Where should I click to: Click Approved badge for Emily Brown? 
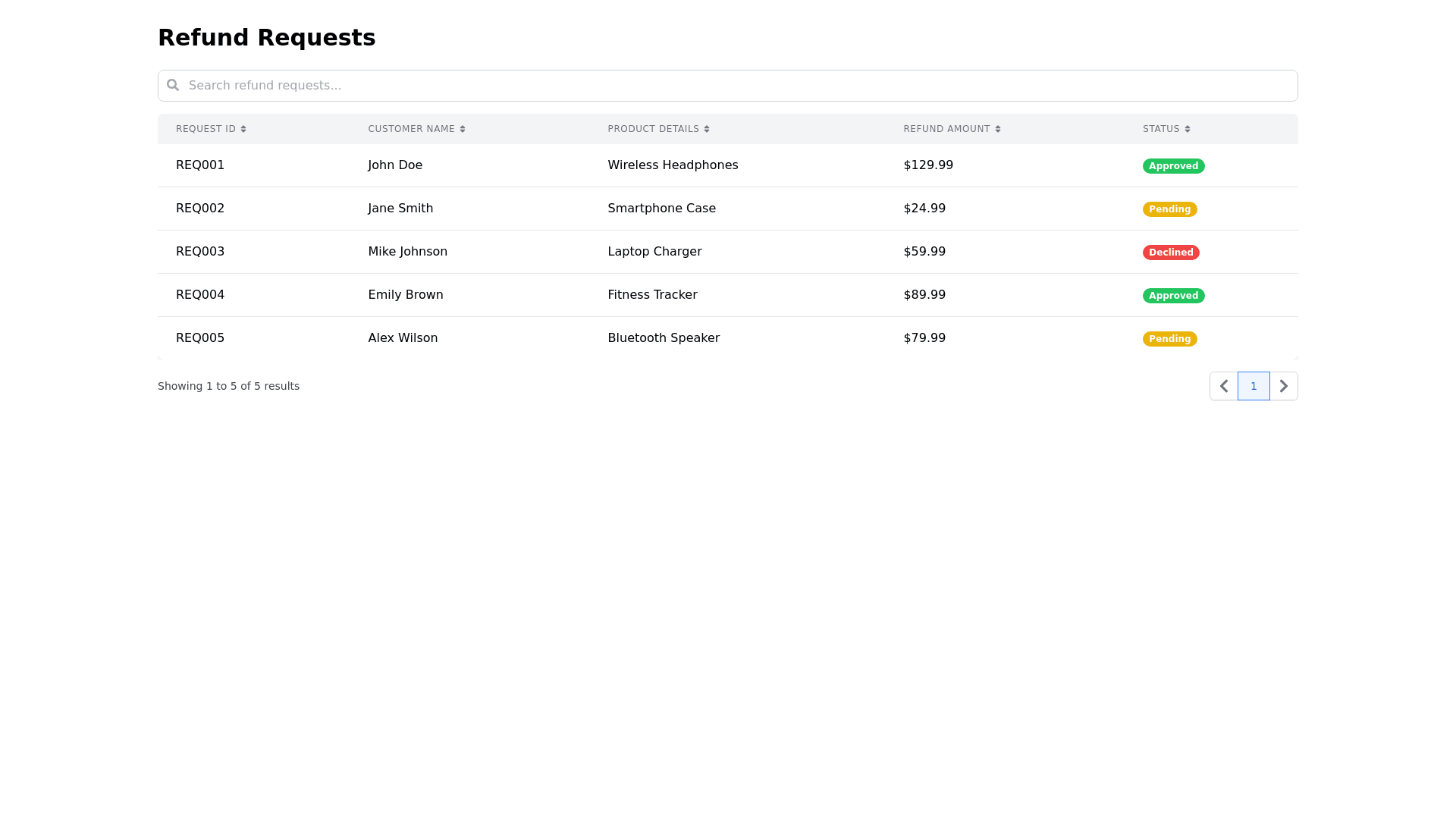click(x=1173, y=296)
